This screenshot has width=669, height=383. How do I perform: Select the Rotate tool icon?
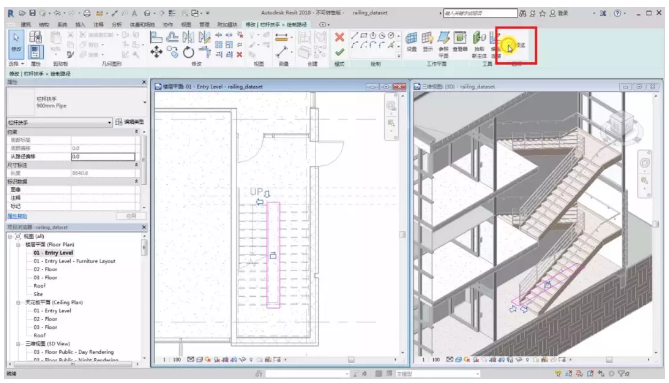[x=188, y=52]
